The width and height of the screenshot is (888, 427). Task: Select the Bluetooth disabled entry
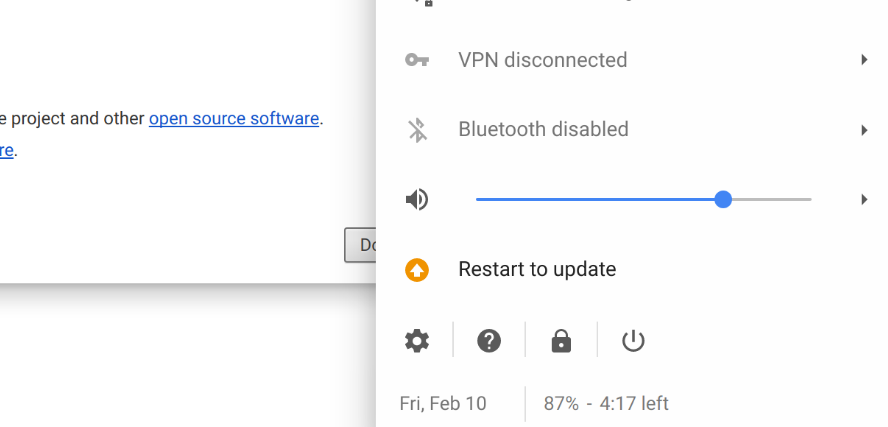pos(543,129)
